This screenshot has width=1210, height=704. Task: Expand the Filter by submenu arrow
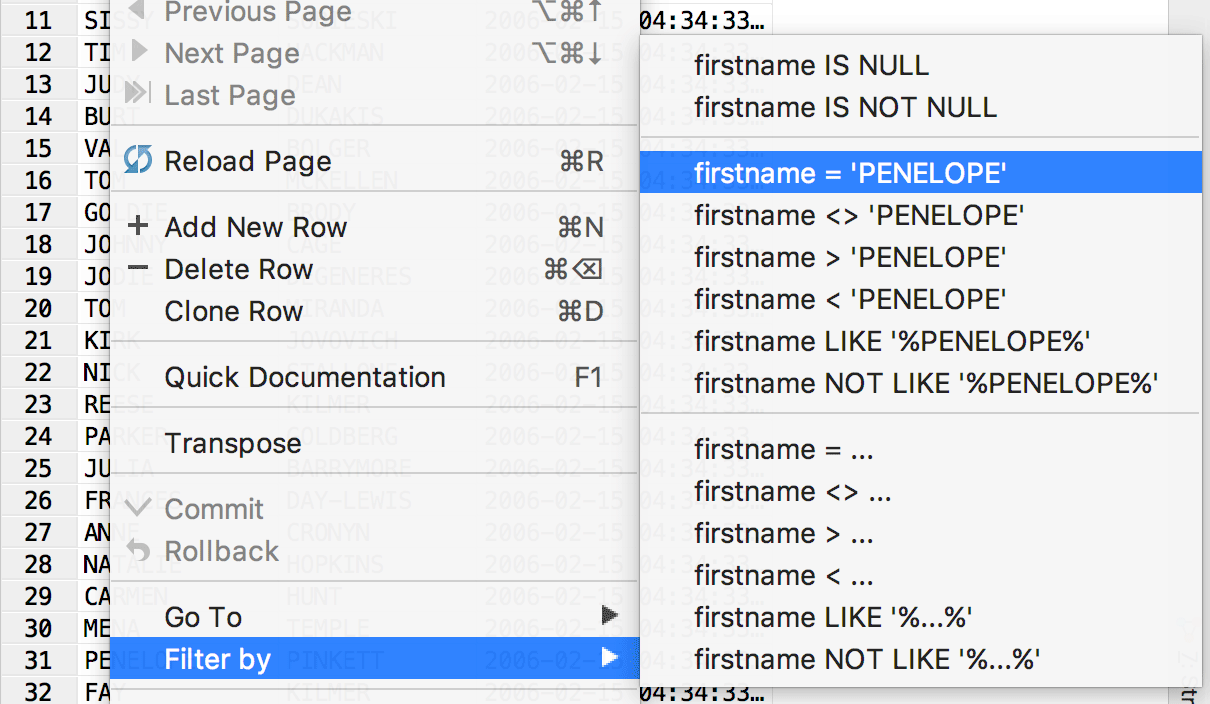(x=610, y=658)
